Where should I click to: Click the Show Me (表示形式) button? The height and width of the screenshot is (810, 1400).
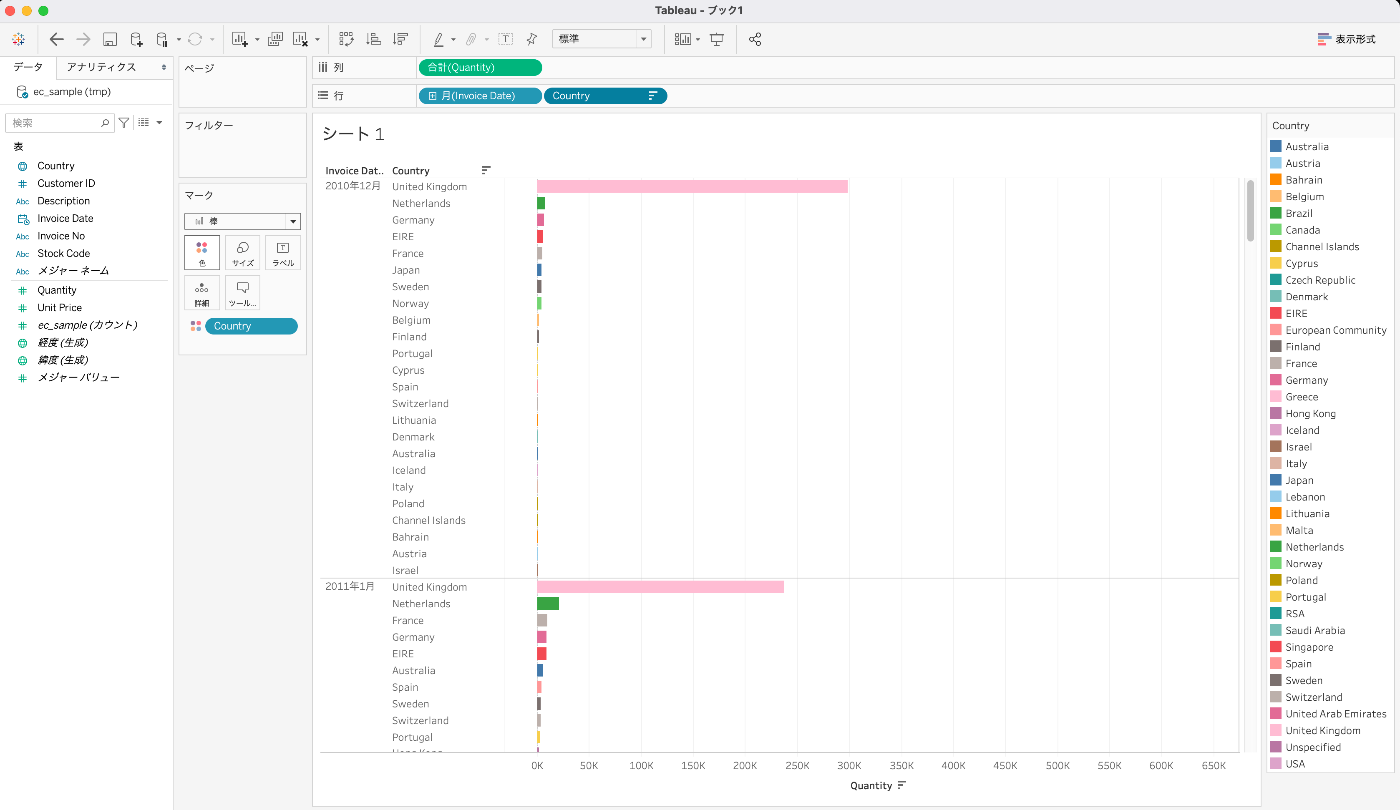(1346, 39)
